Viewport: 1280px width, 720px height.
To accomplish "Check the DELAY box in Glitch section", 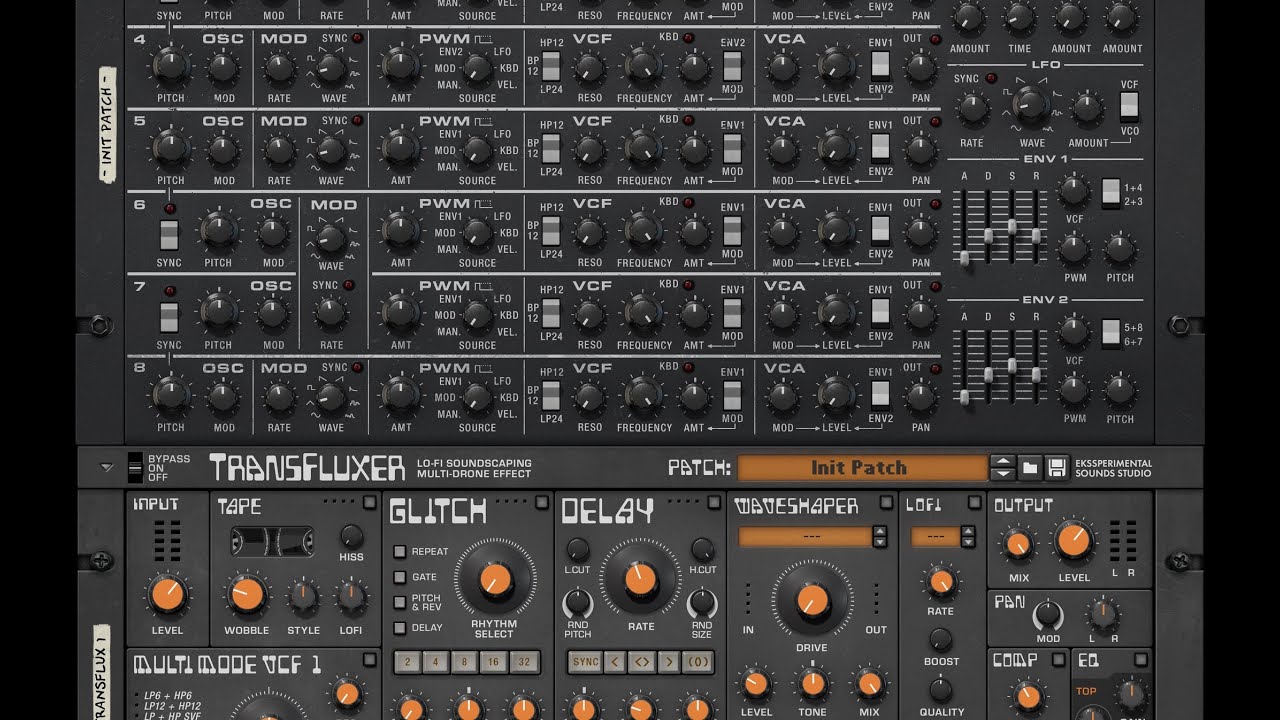I will (x=400, y=628).
